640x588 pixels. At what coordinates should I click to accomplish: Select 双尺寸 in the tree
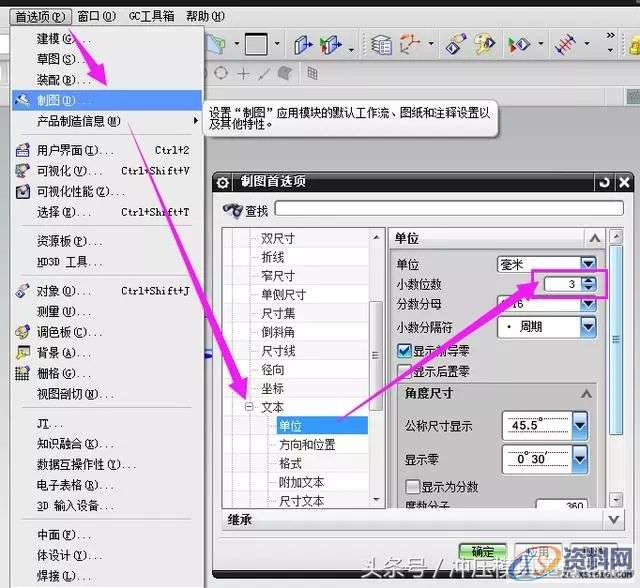[x=278, y=238]
